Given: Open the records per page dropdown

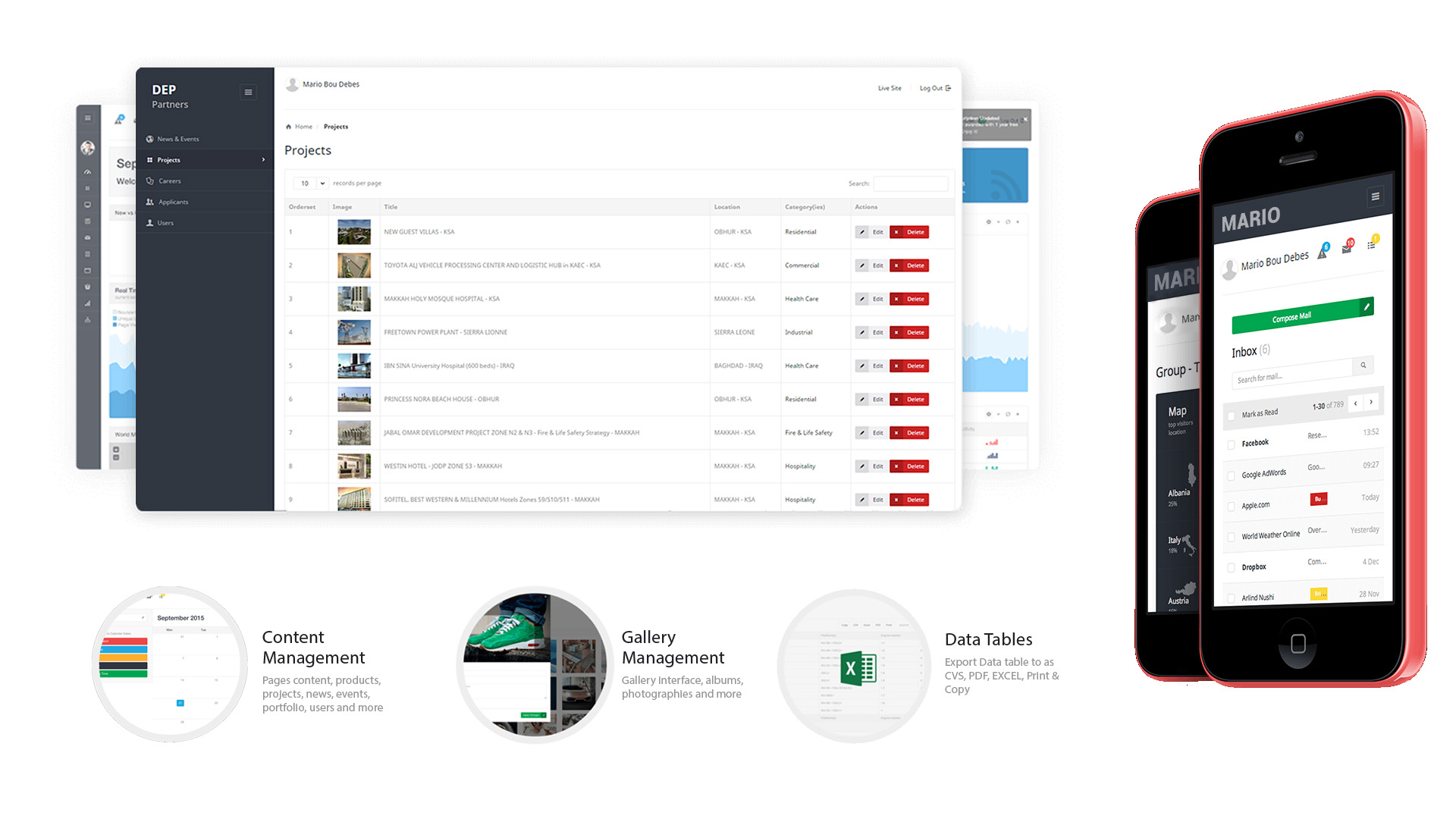Looking at the screenshot, I should [x=310, y=184].
